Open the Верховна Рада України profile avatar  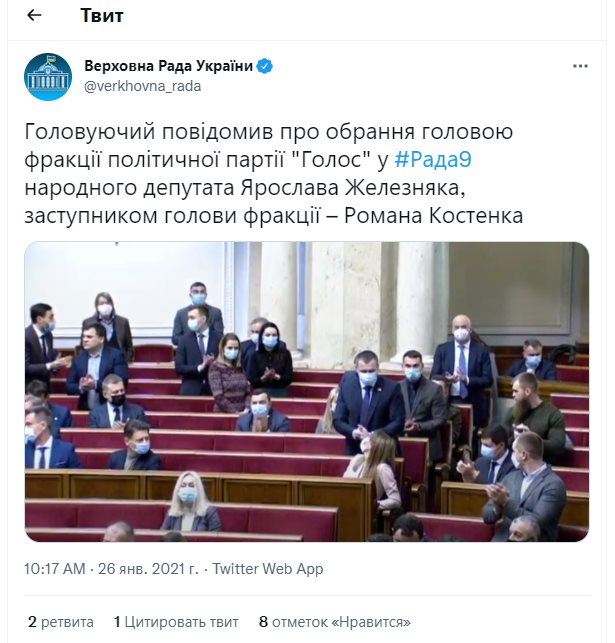(48, 77)
